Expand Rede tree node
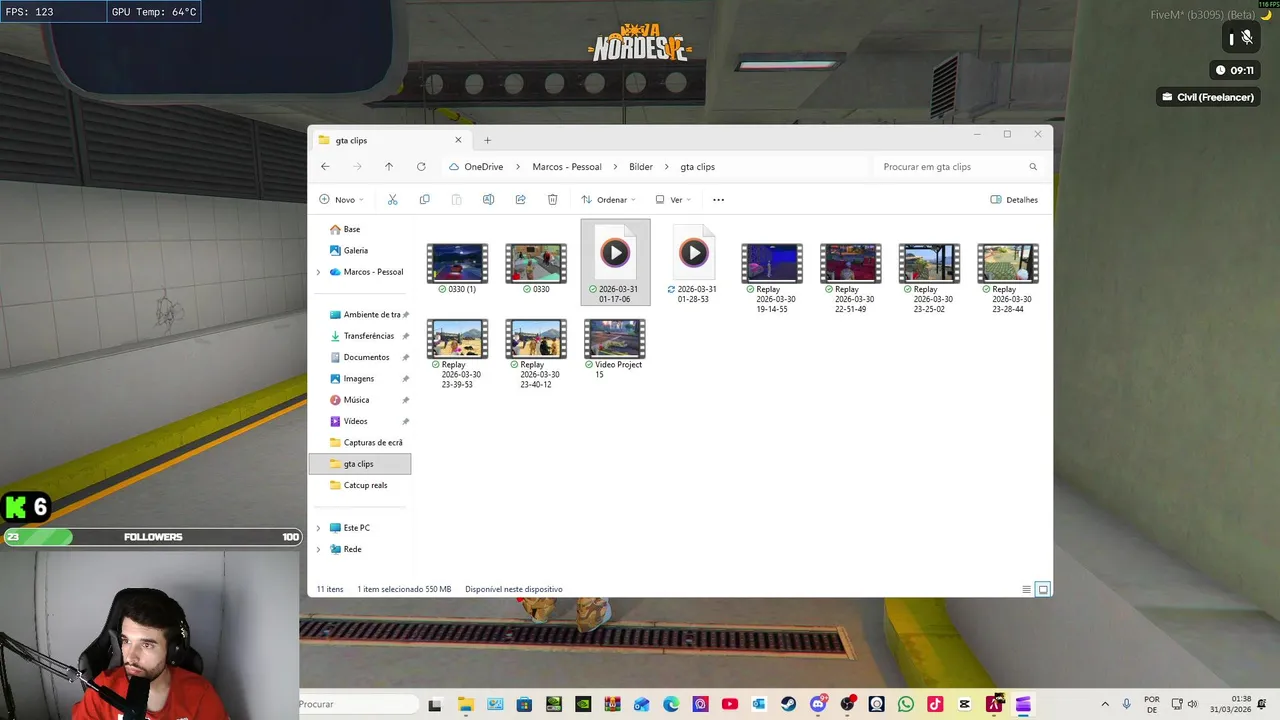 (x=319, y=549)
